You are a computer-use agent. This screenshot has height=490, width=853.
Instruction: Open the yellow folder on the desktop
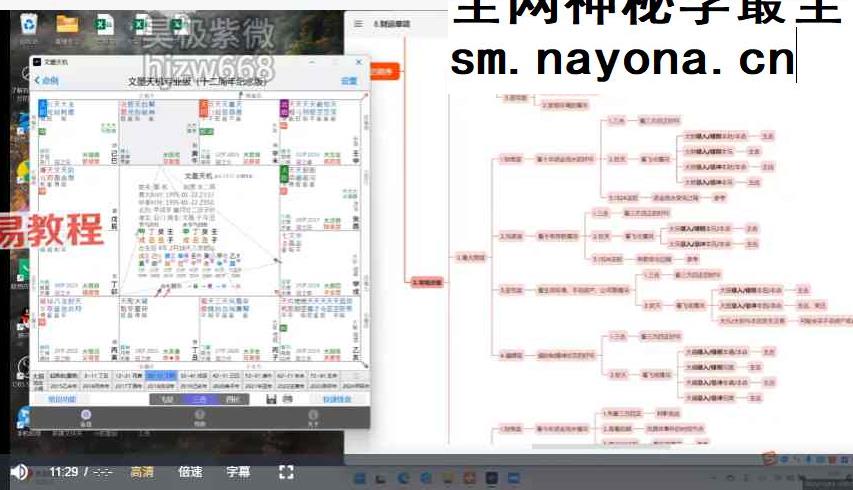(67, 25)
